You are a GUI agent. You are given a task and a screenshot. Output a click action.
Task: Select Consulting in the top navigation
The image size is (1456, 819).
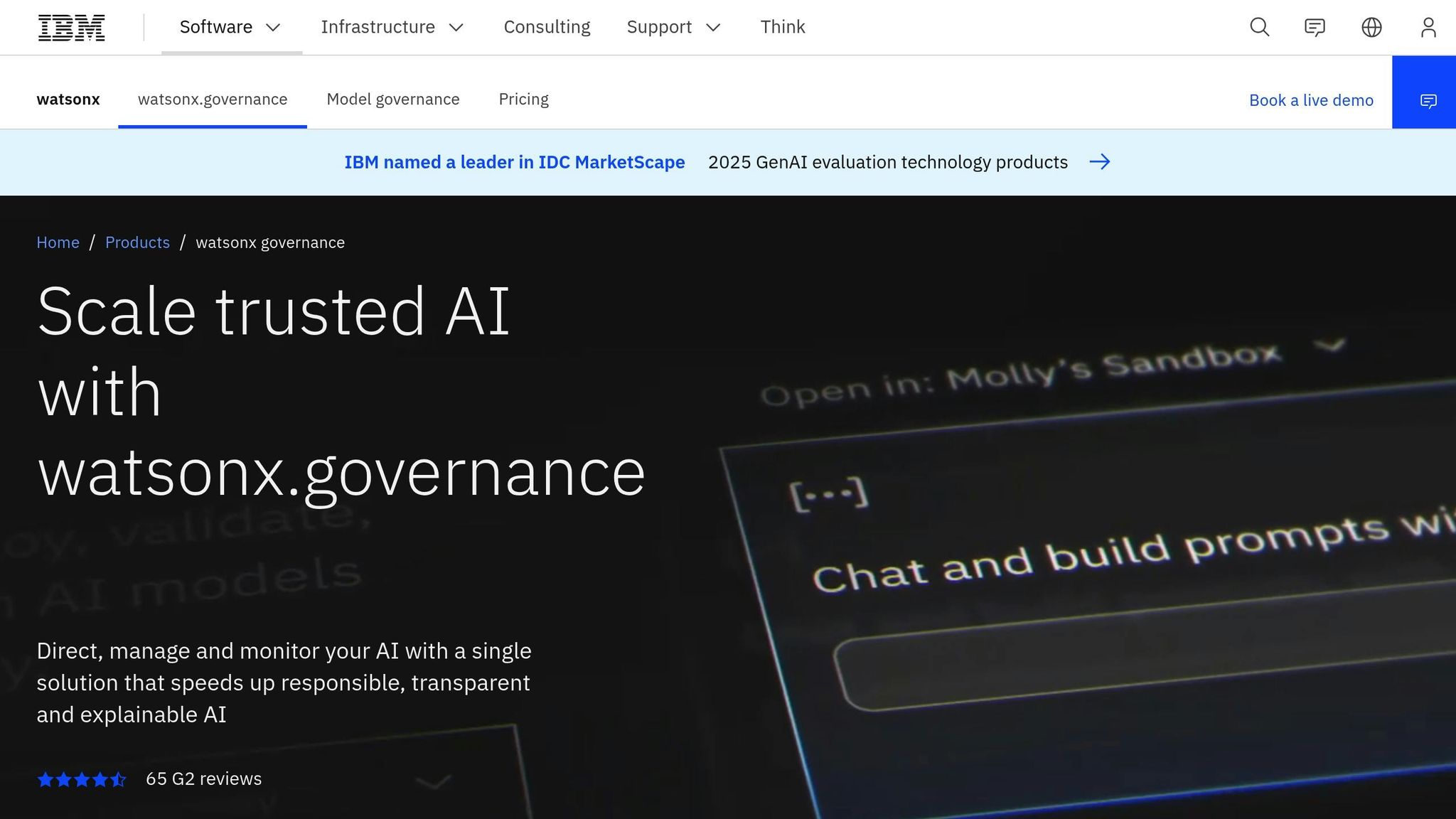tap(547, 27)
